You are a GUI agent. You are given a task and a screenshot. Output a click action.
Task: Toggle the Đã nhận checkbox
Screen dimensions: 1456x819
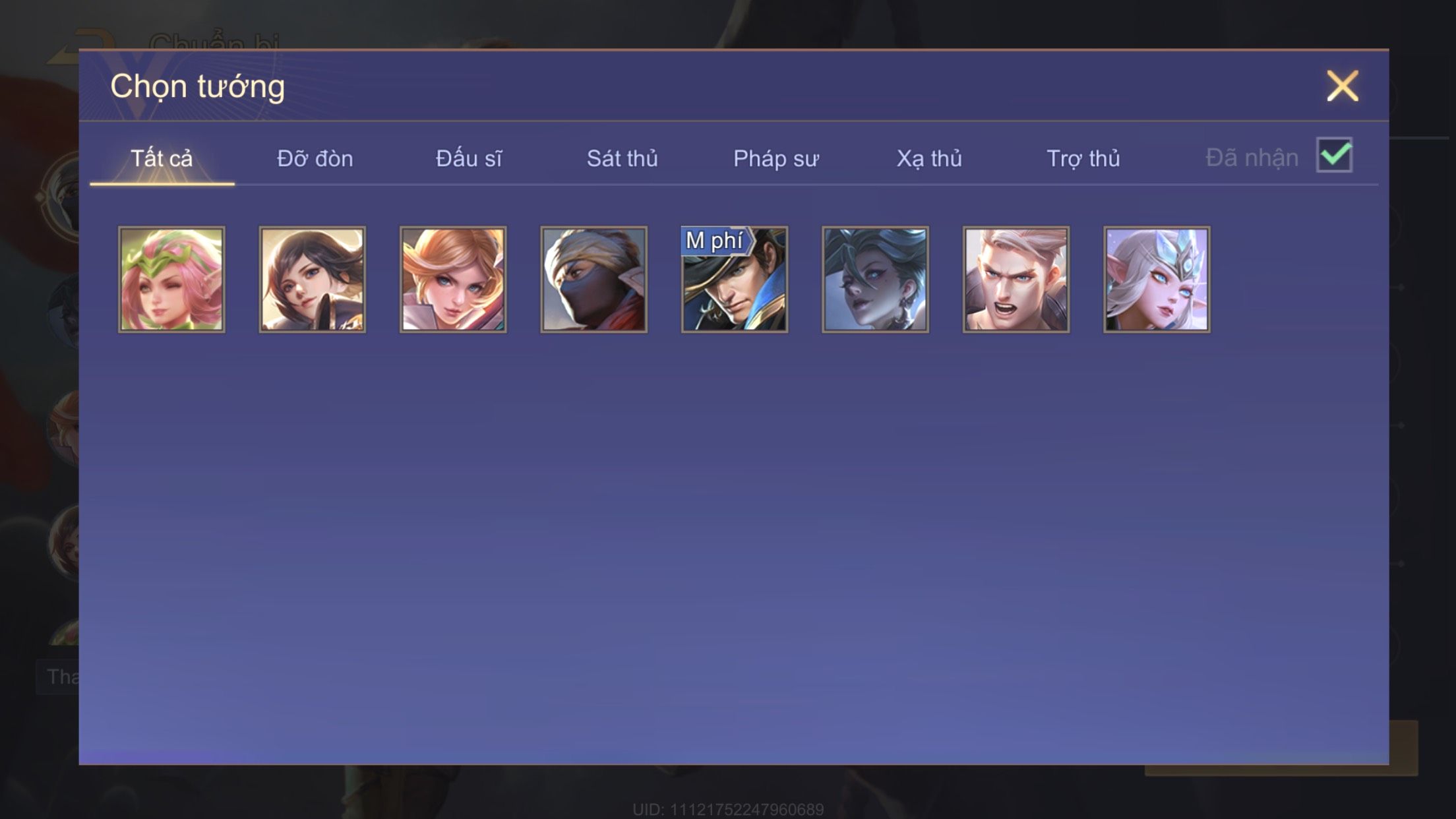1334,155
